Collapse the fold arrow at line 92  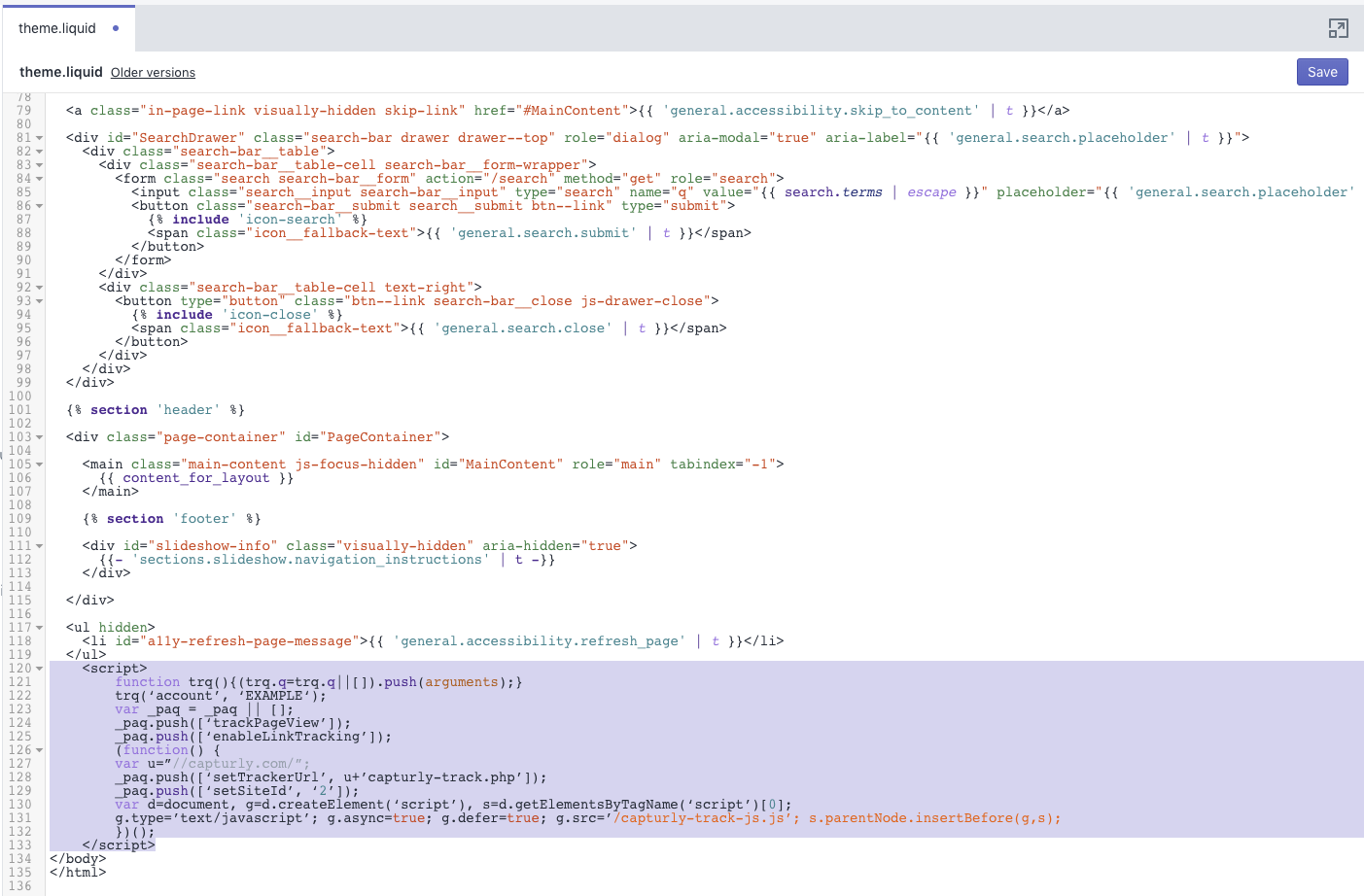[40, 288]
